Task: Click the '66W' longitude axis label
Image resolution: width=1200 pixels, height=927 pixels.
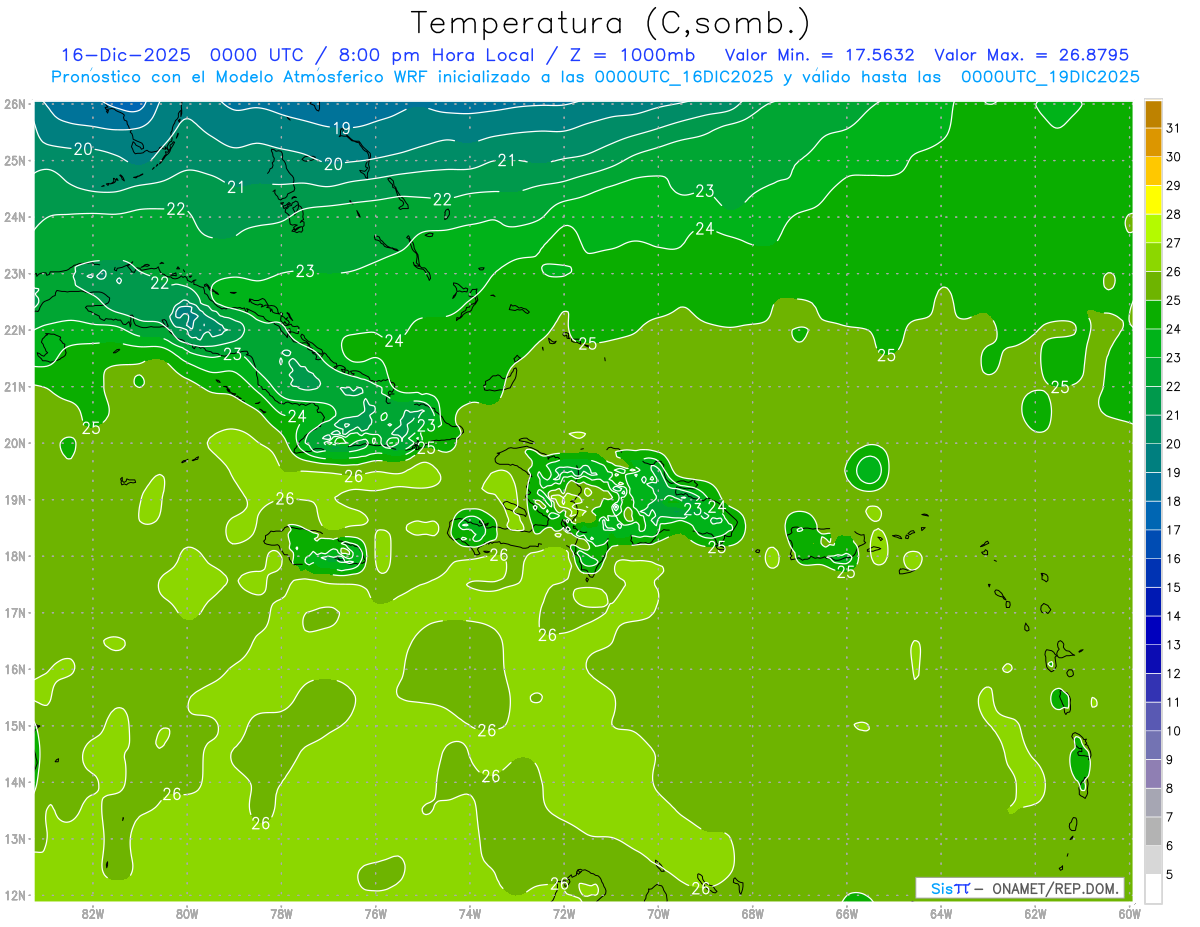Action: (x=846, y=912)
